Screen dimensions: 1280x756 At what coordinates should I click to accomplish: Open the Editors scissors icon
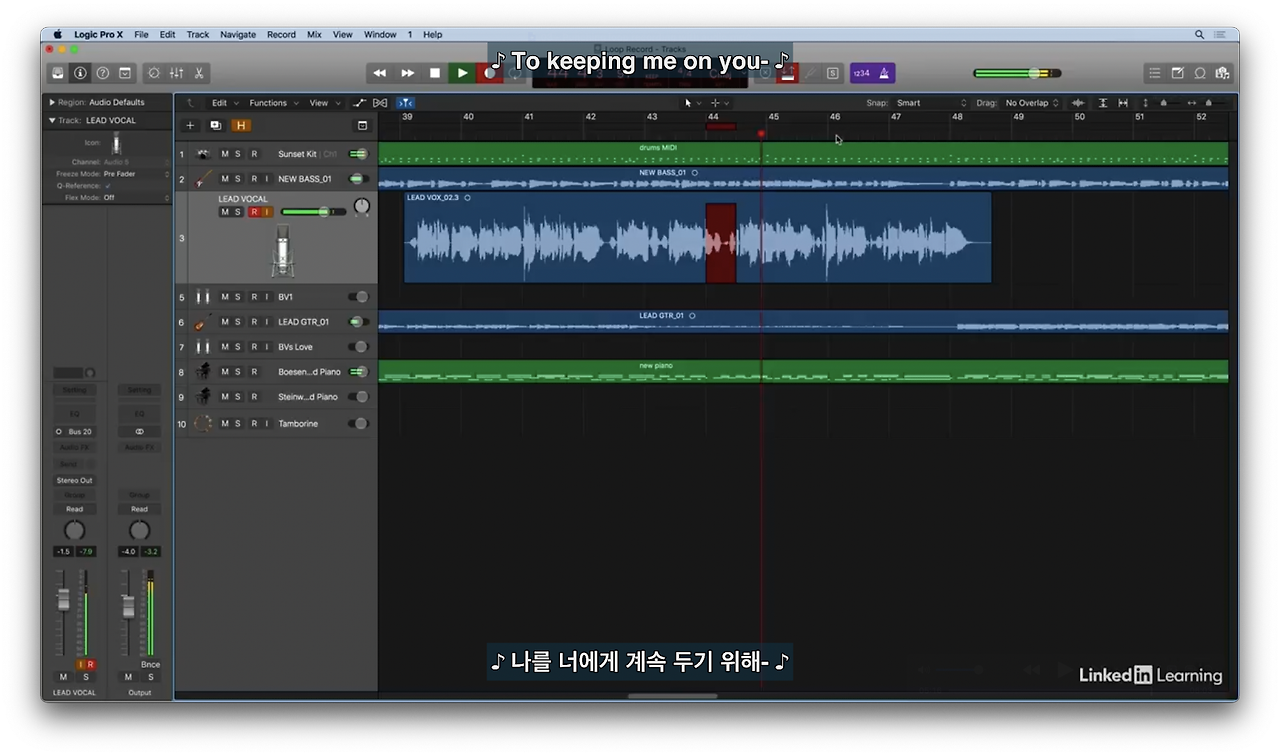pyautogui.click(x=199, y=73)
